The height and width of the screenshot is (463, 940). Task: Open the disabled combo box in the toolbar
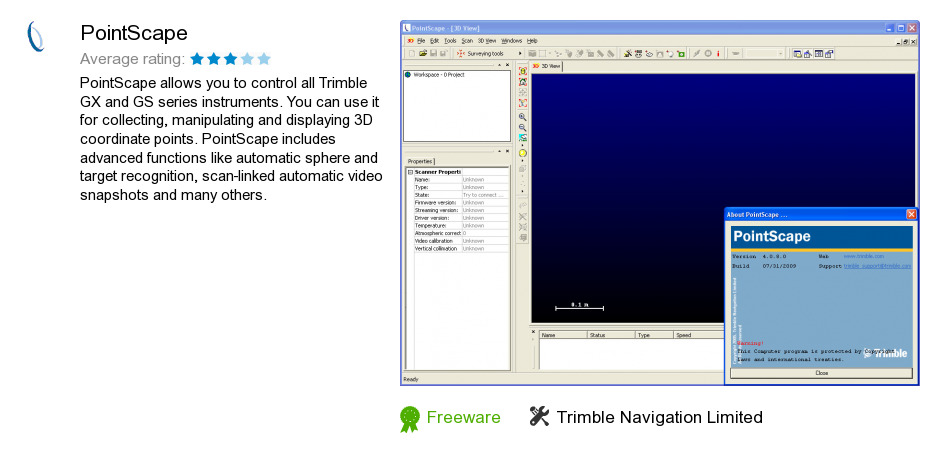(x=766, y=53)
